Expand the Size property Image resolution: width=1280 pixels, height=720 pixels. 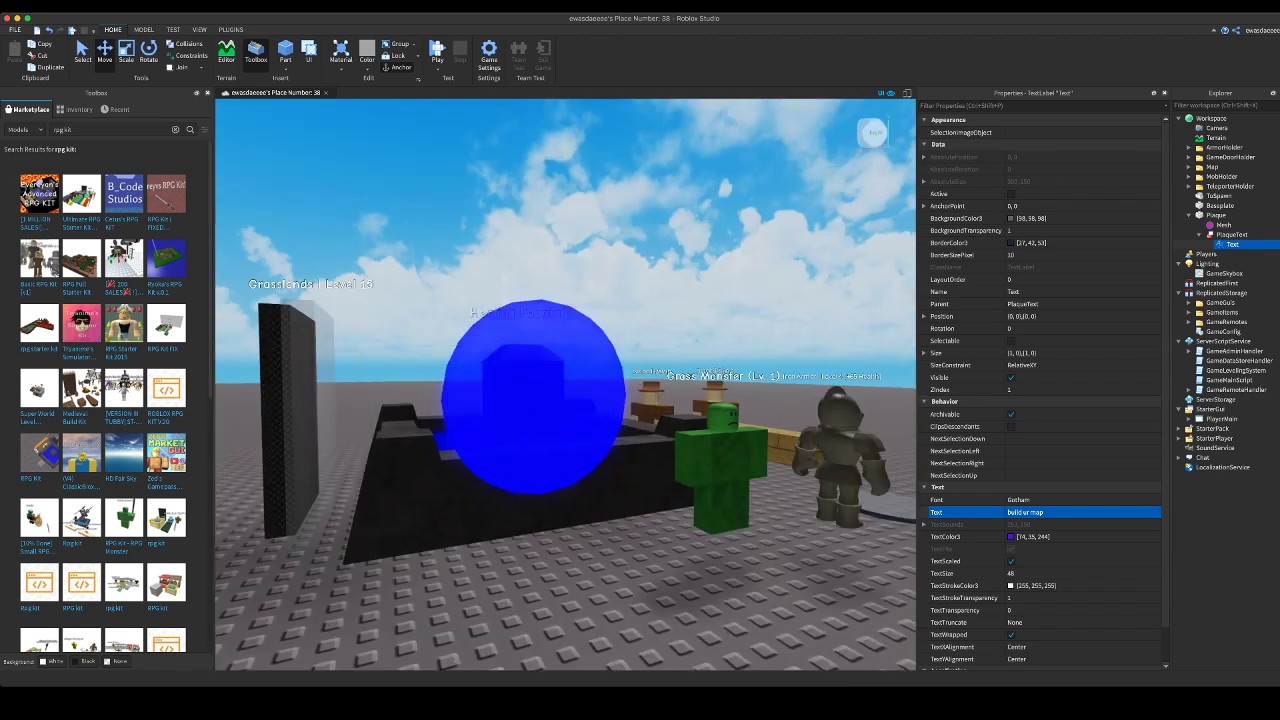[x=924, y=353]
